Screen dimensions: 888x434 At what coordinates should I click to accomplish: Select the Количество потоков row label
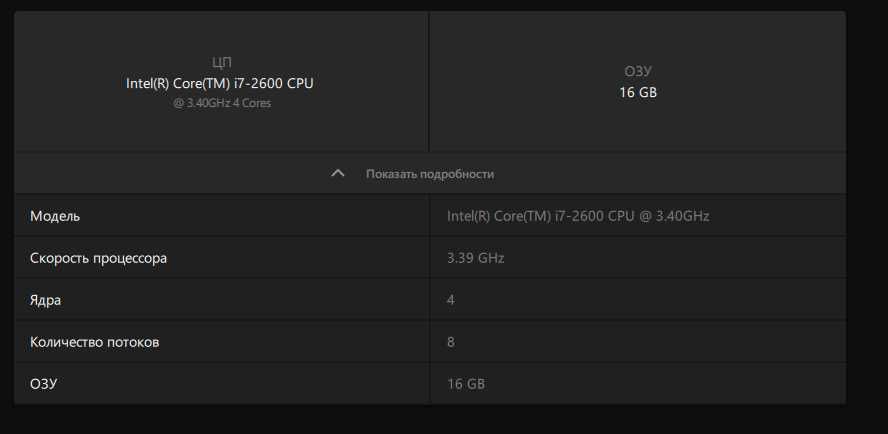tap(95, 342)
